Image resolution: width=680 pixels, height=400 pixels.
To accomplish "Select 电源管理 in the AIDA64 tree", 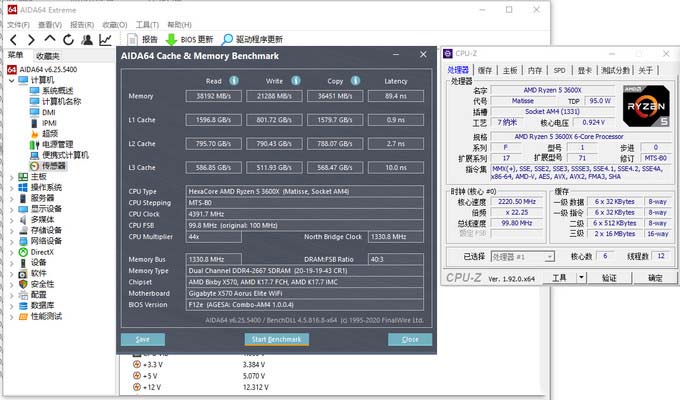I will (x=52, y=144).
